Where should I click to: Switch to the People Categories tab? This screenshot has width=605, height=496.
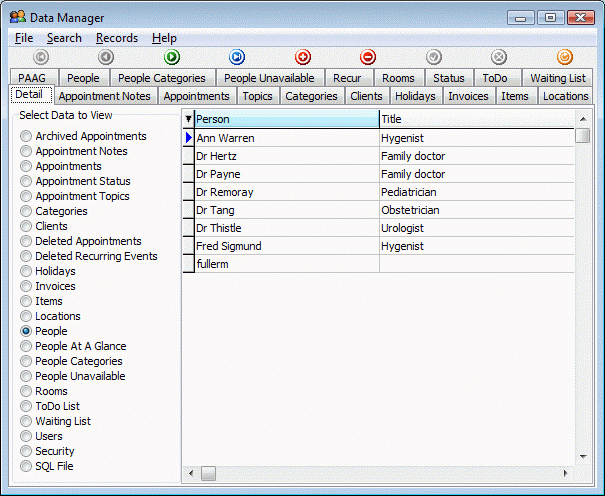pos(162,78)
